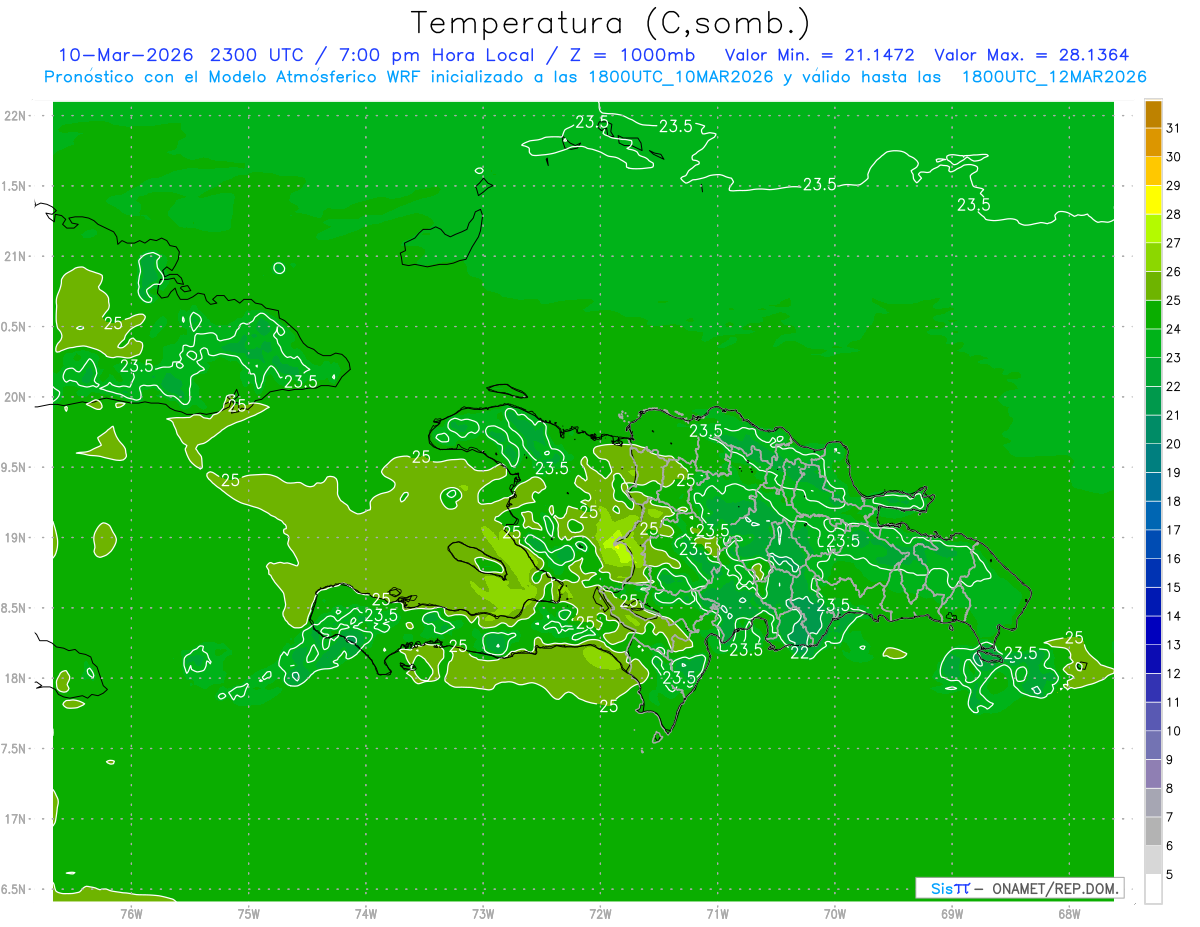Select 'Valor Min. = 21.1472' text

pyautogui.click(x=819, y=55)
